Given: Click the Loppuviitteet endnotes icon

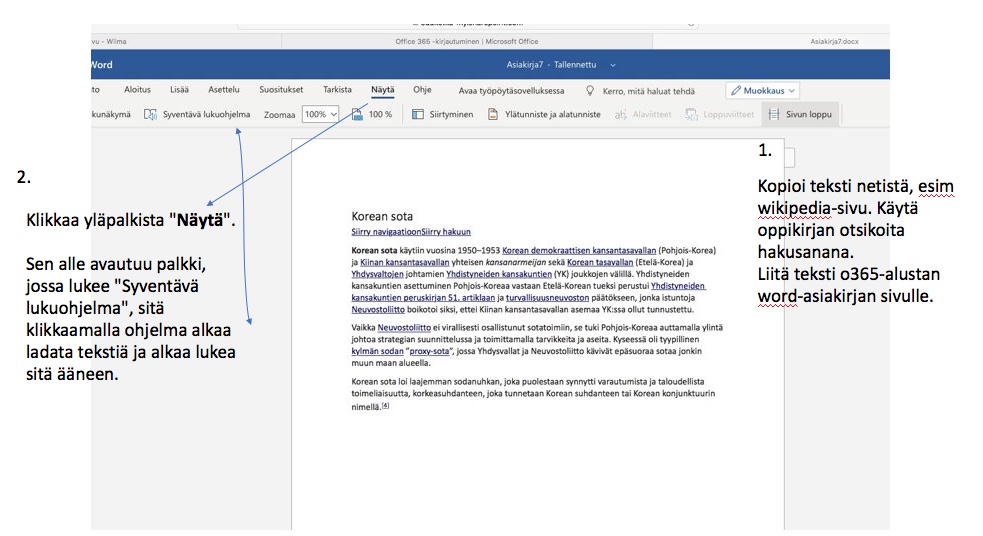Looking at the screenshot, I should pos(692,115).
